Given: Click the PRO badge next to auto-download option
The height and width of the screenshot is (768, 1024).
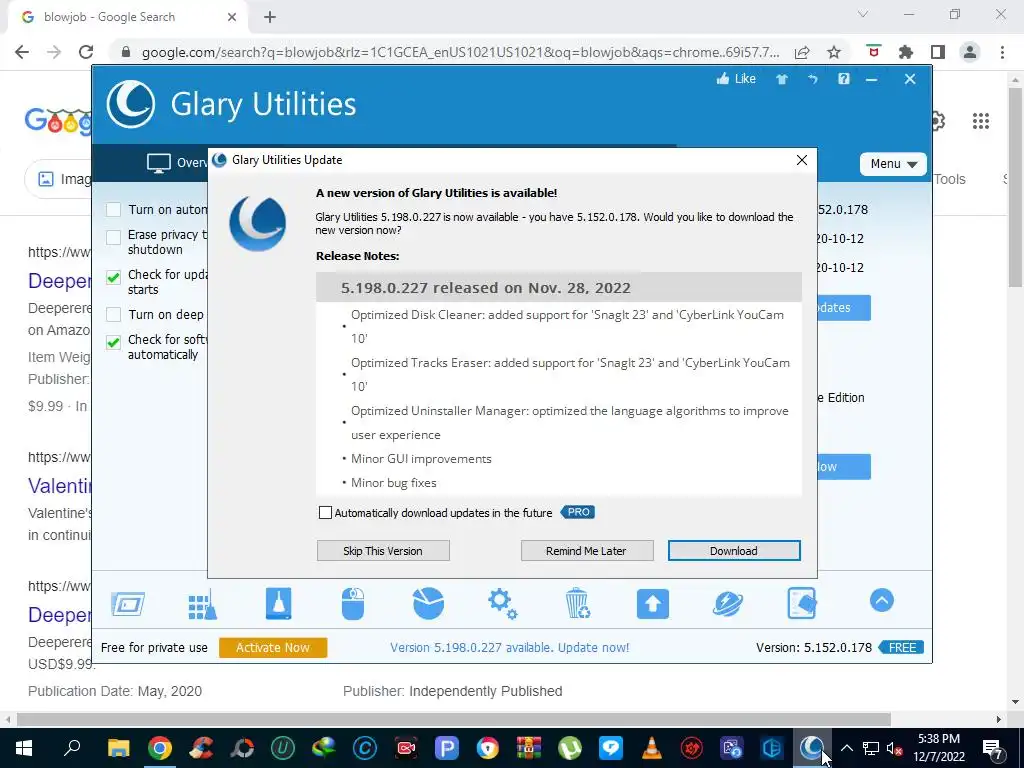Looking at the screenshot, I should 578,512.
